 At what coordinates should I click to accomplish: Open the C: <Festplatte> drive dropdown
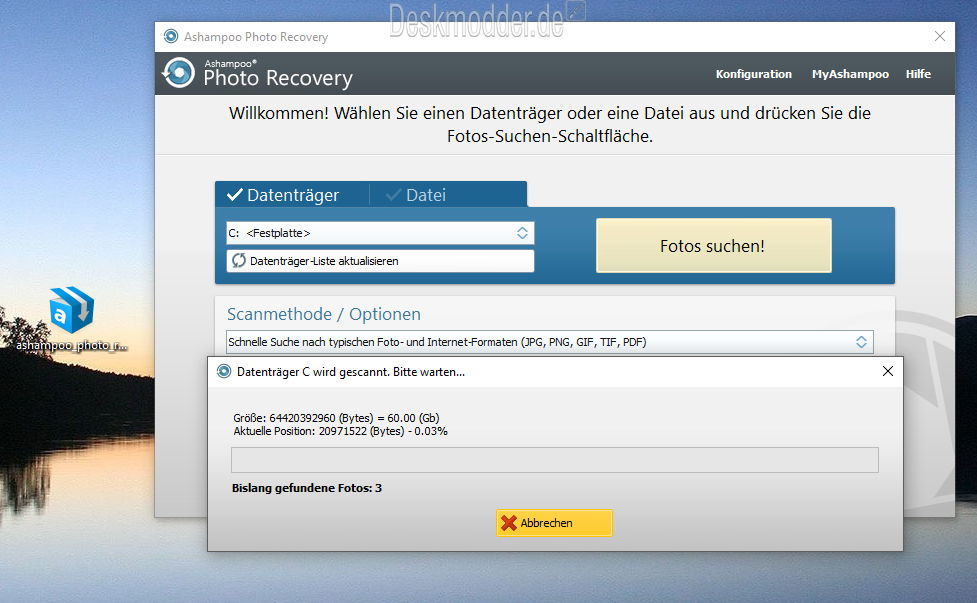click(379, 233)
